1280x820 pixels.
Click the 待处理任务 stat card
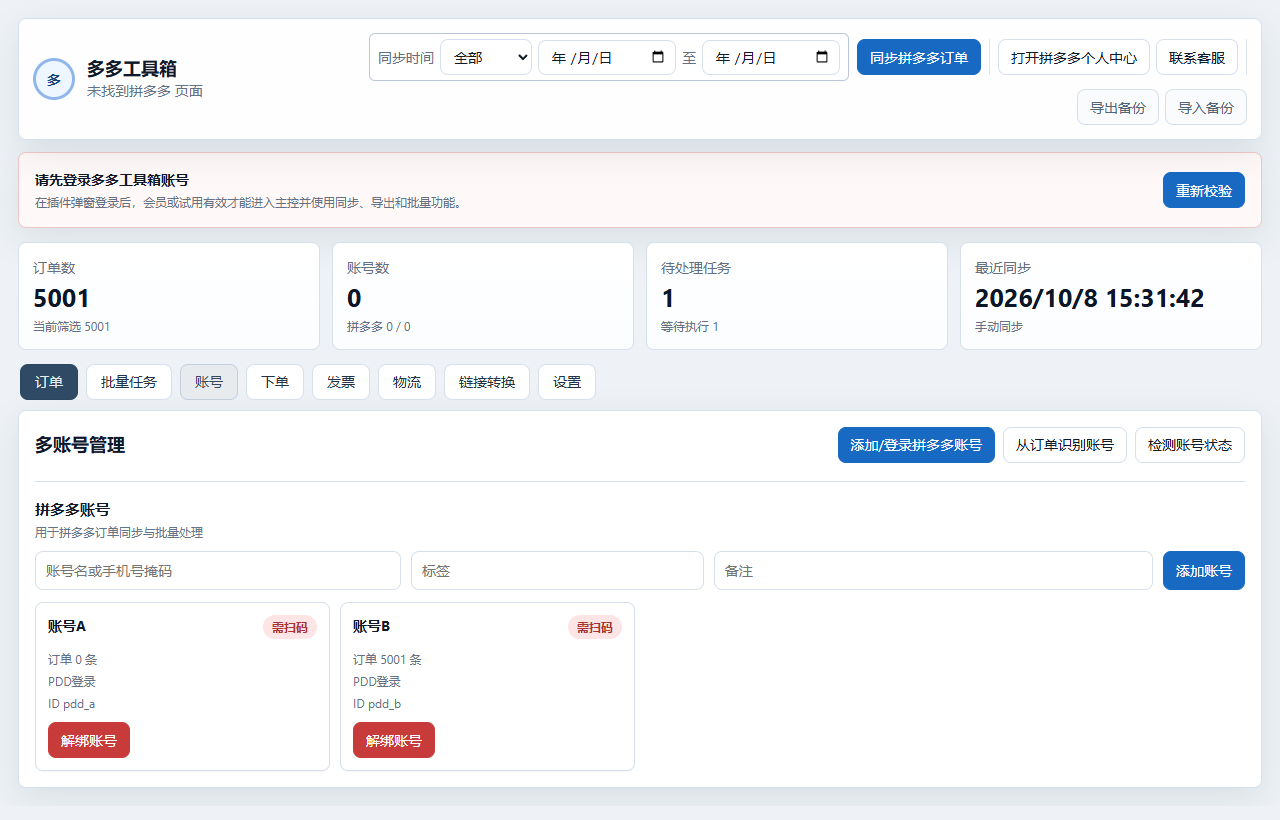point(797,296)
